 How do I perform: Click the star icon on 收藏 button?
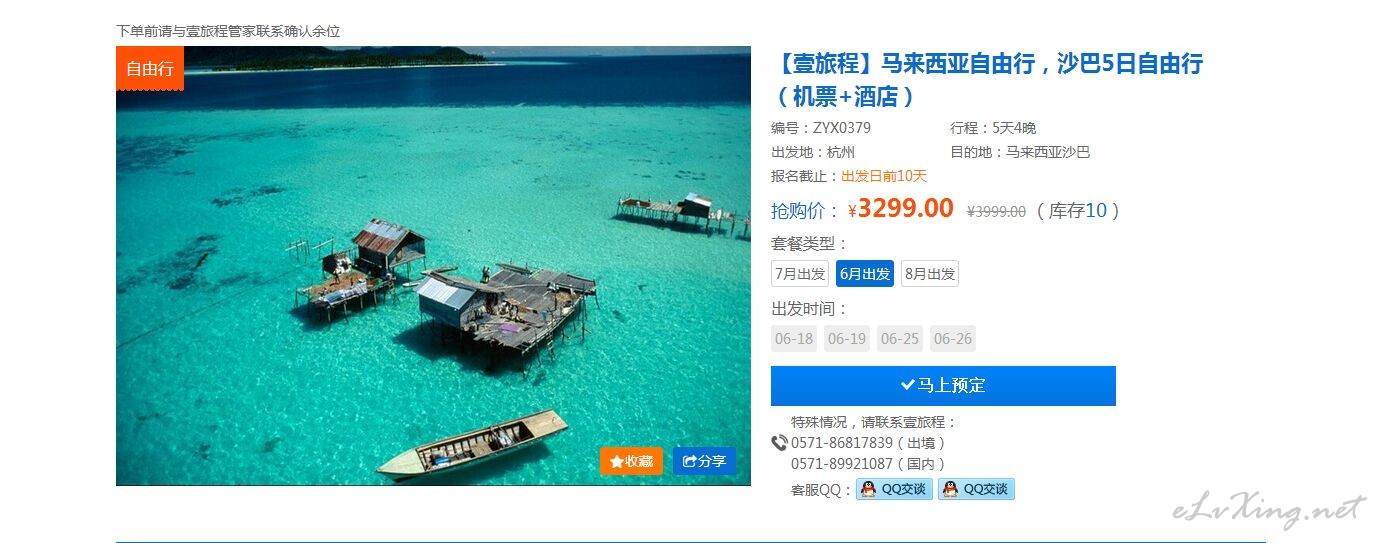tap(617, 461)
